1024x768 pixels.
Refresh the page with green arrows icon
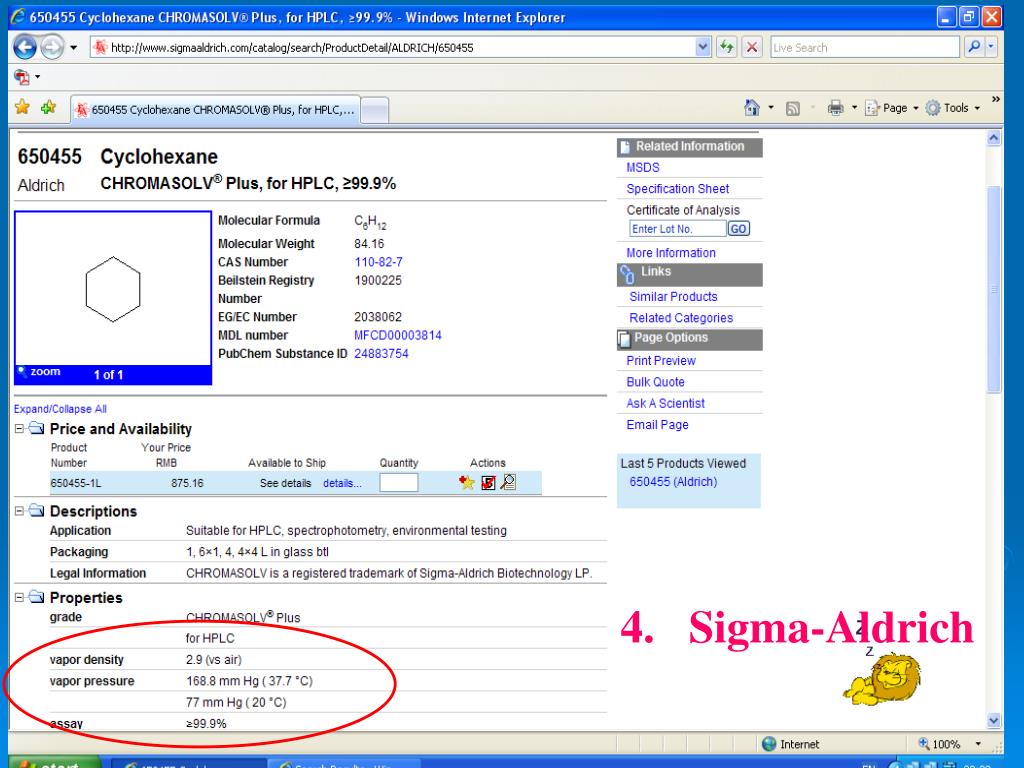(726, 47)
